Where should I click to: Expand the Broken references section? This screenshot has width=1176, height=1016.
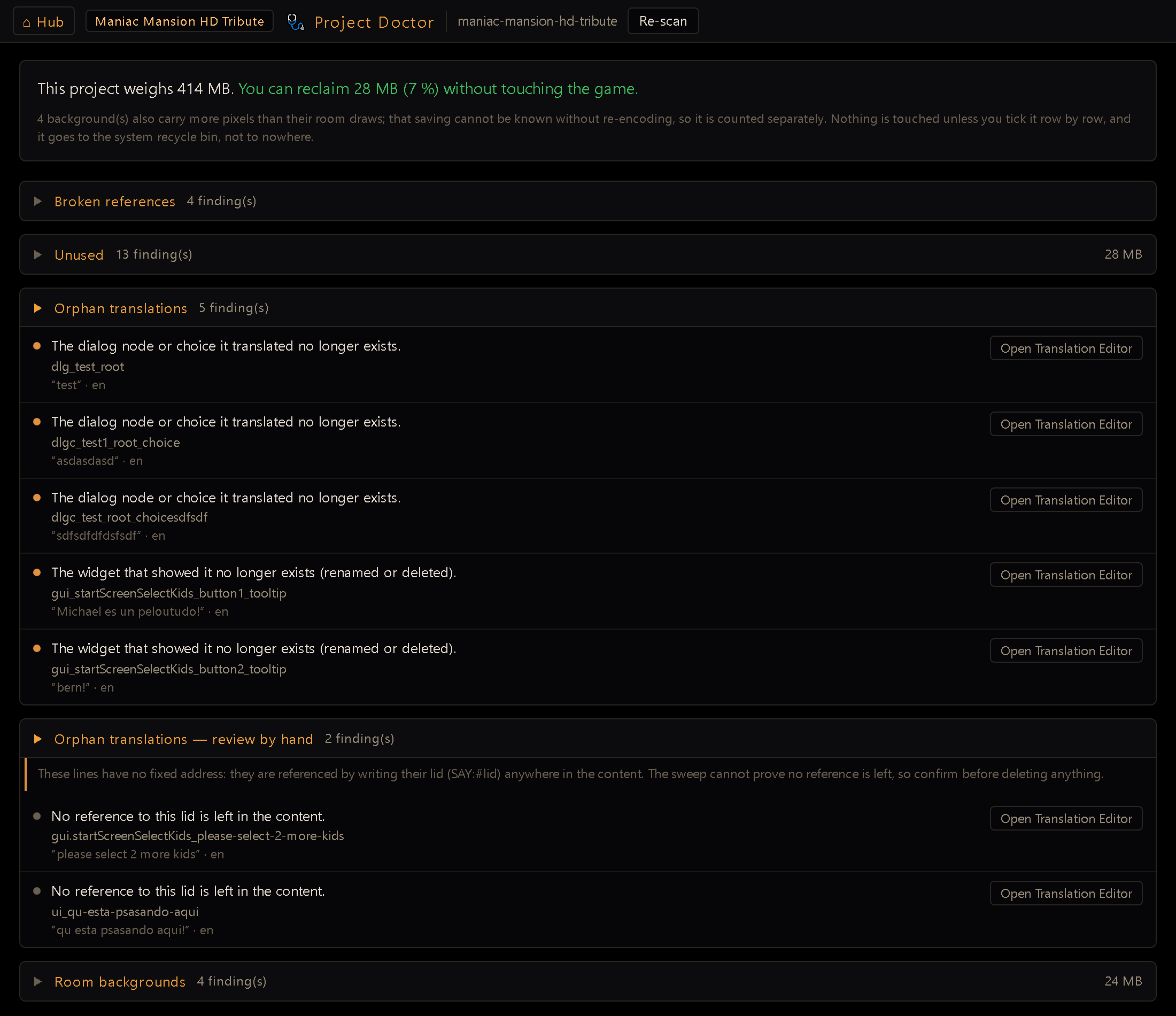(x=587, y=201)
